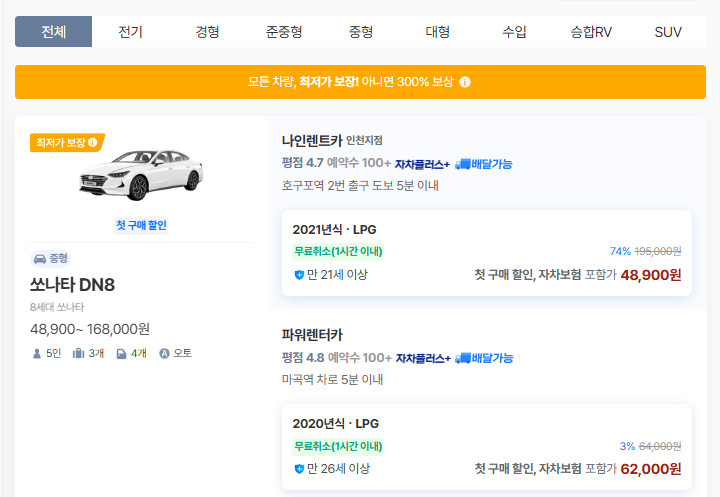The width and height of the screenshot is (720, 497).
Task: Click the luggage icon next to 3개
Action: pyautogui.click(x=79, y=353)
